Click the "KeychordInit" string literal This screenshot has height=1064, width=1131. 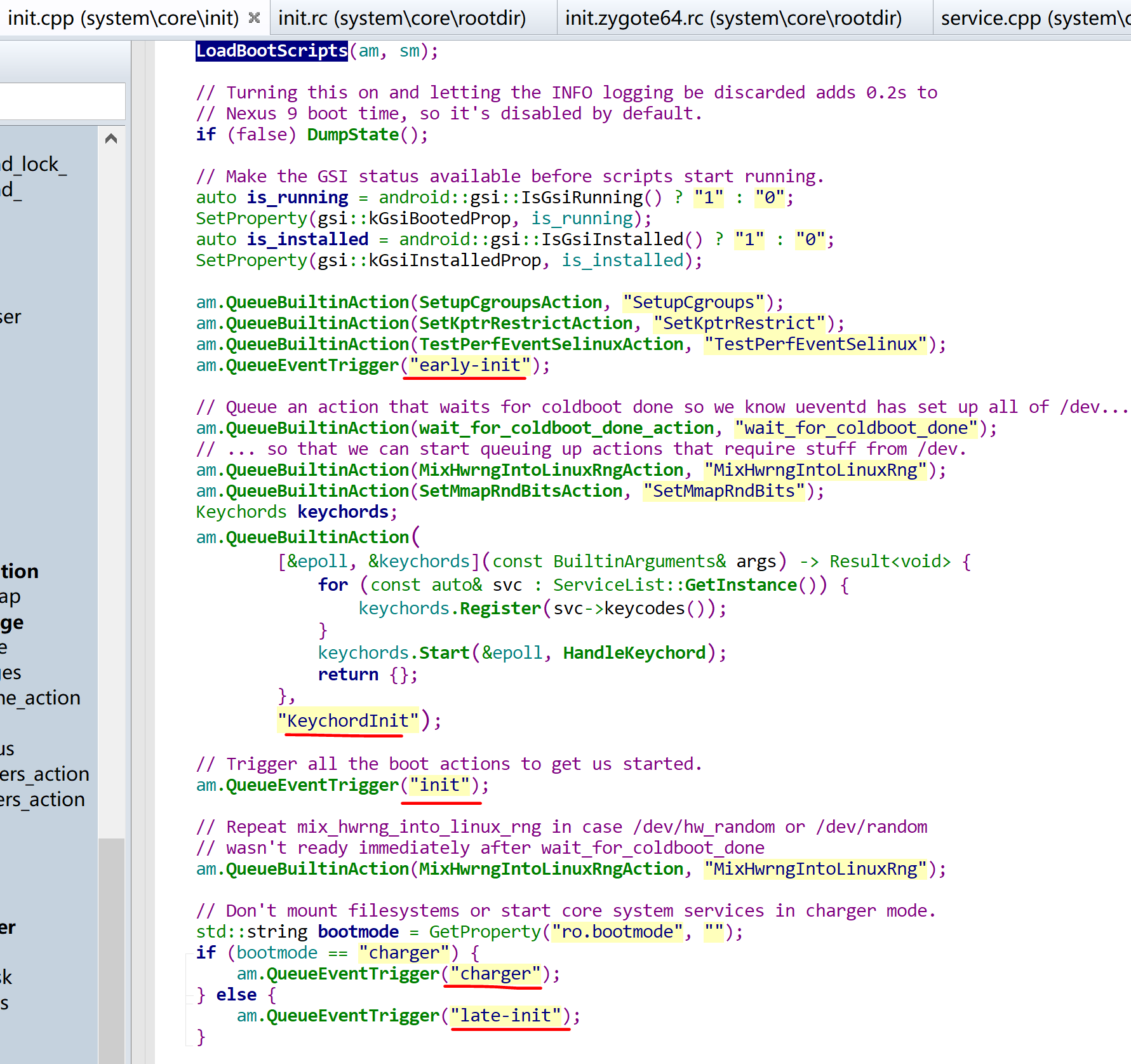pos(348,721)
